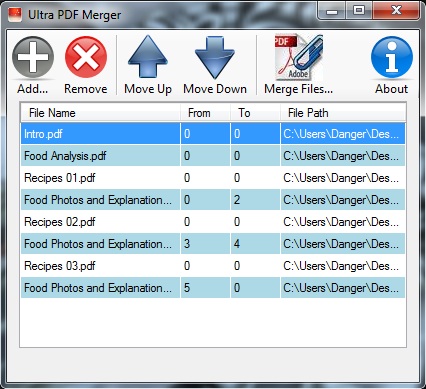Screen dimensions: 426x389
Task: Select the Recipes 02.pdf entry
Action: pyautogui.click(x=213, y=222)
